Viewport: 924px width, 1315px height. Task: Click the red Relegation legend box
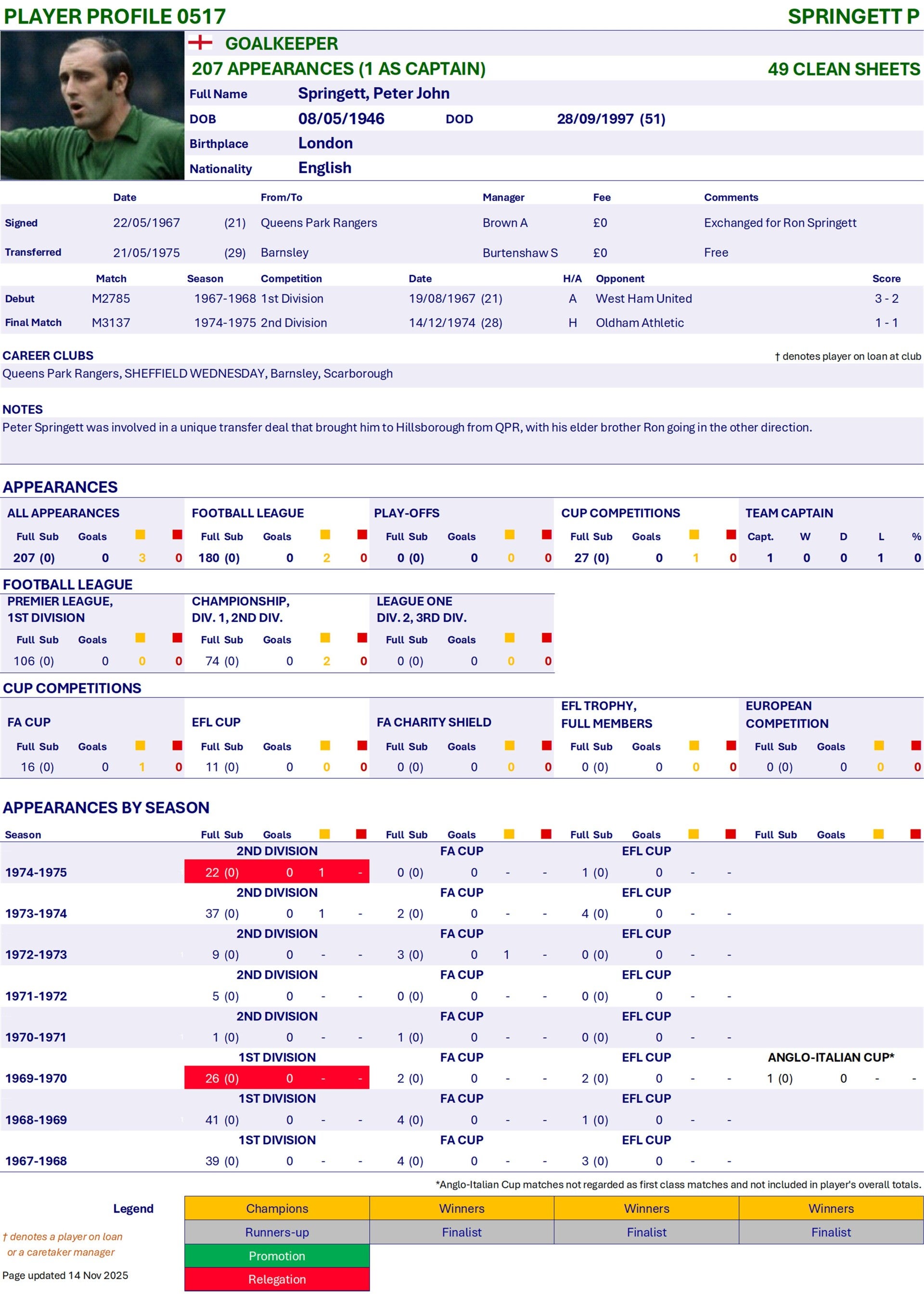point(277,1279)
